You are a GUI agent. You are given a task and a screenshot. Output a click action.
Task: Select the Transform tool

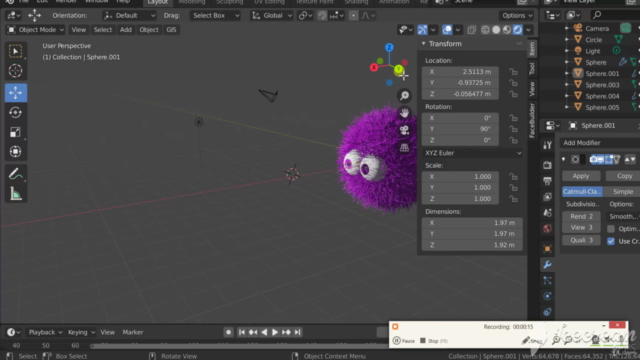(x=16, y=151)
